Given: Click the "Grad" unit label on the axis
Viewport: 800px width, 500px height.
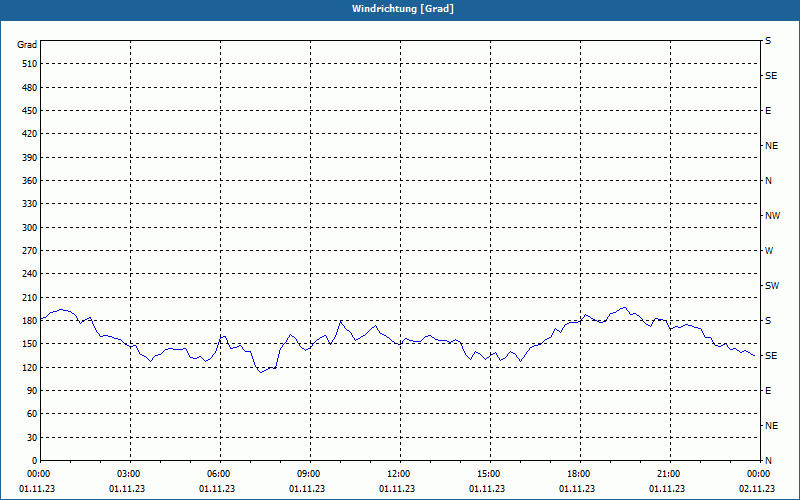Looking at the screenshot, I should click(x=27, y=45).
